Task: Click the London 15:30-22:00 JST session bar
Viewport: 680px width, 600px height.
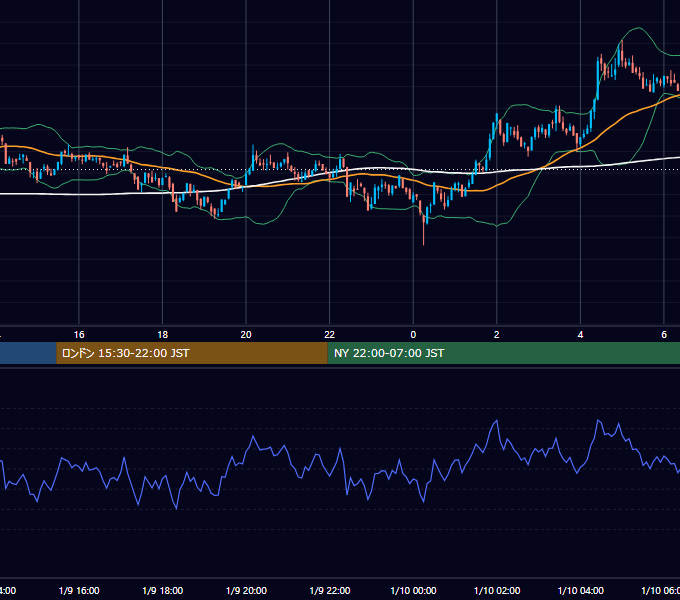Action: point(192,353)
